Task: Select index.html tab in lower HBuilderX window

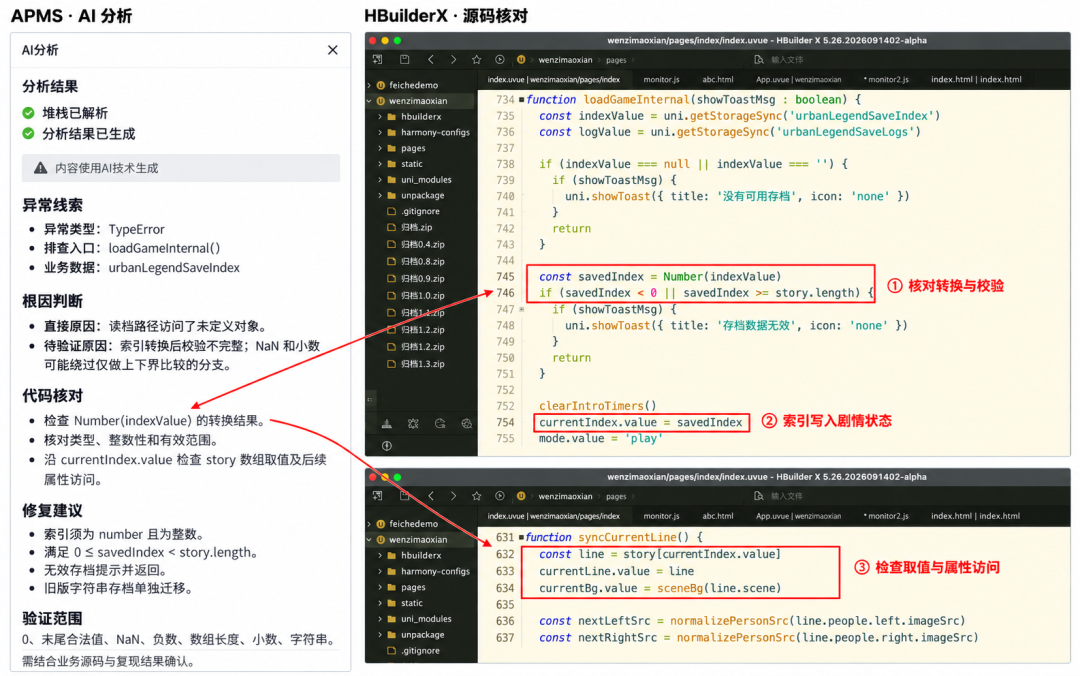Action: pyautogui.click(x=976, y=515)
